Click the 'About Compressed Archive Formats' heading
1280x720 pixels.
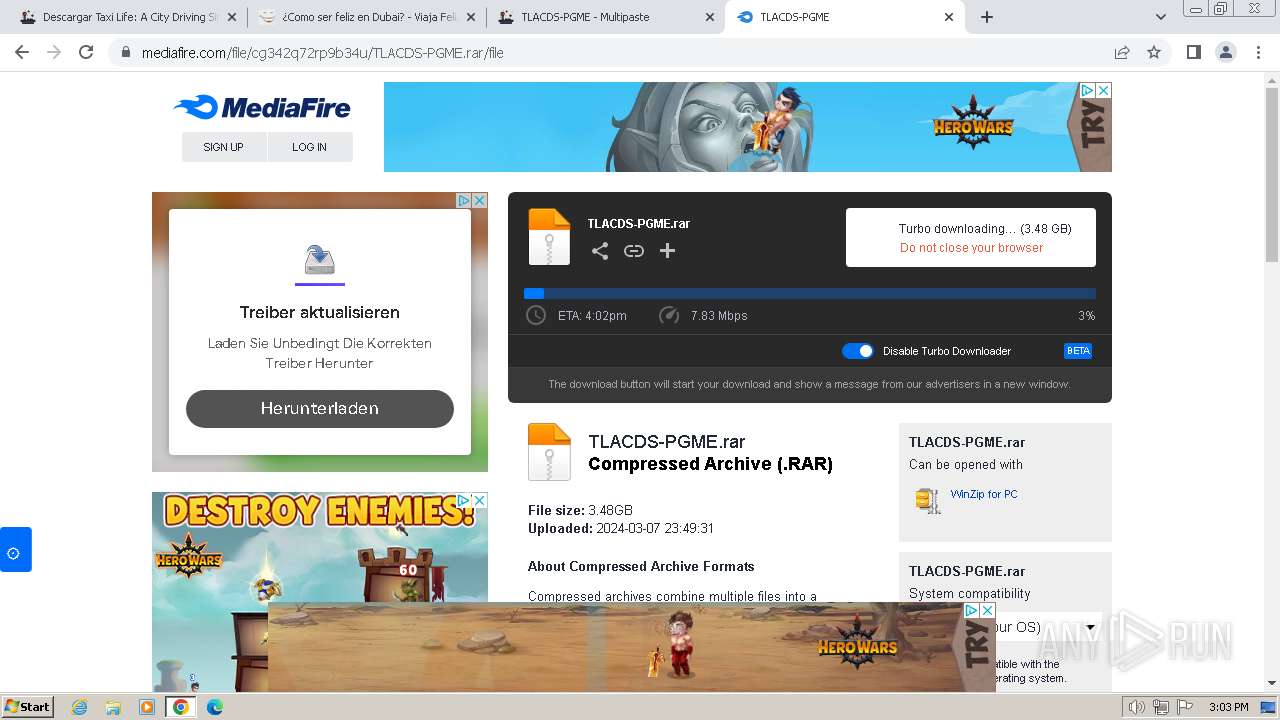tap(641, 566)
